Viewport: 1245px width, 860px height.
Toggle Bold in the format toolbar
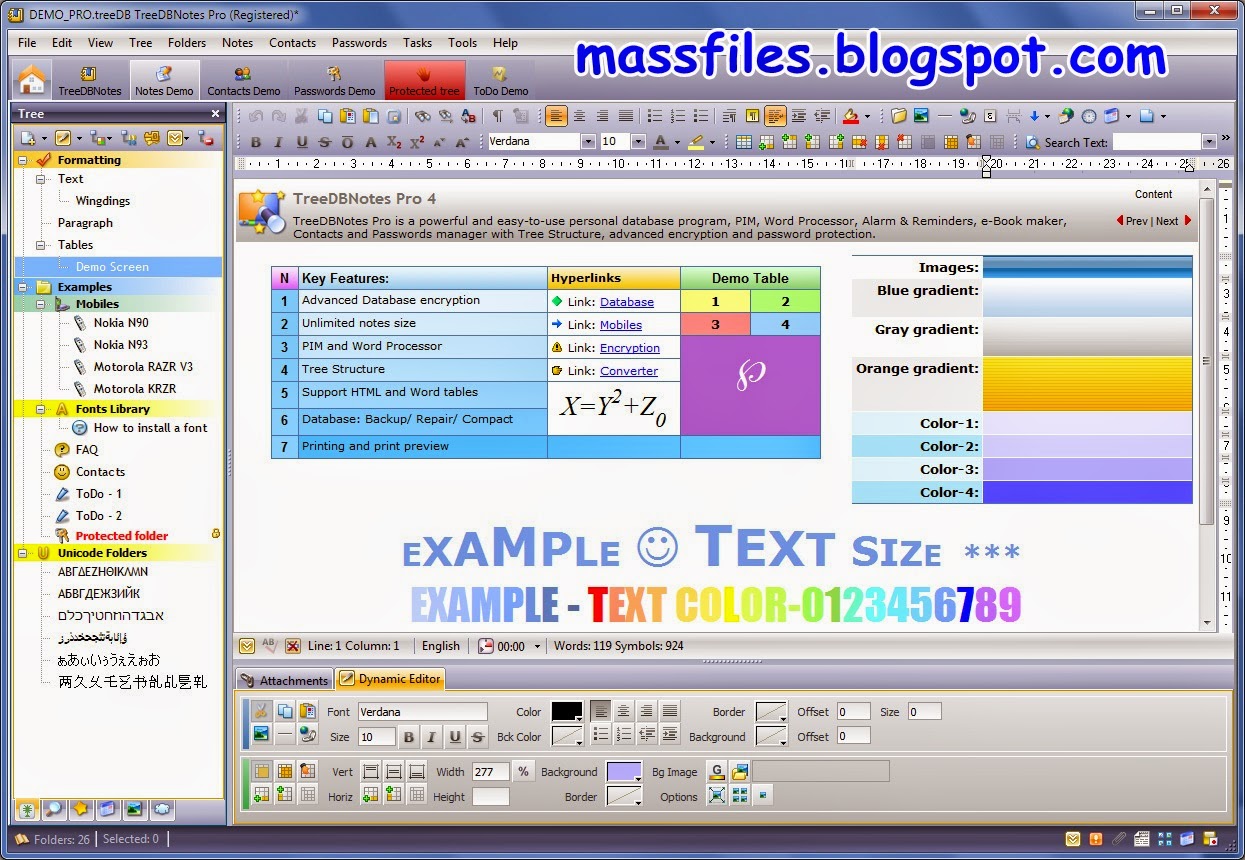[256, 142]
